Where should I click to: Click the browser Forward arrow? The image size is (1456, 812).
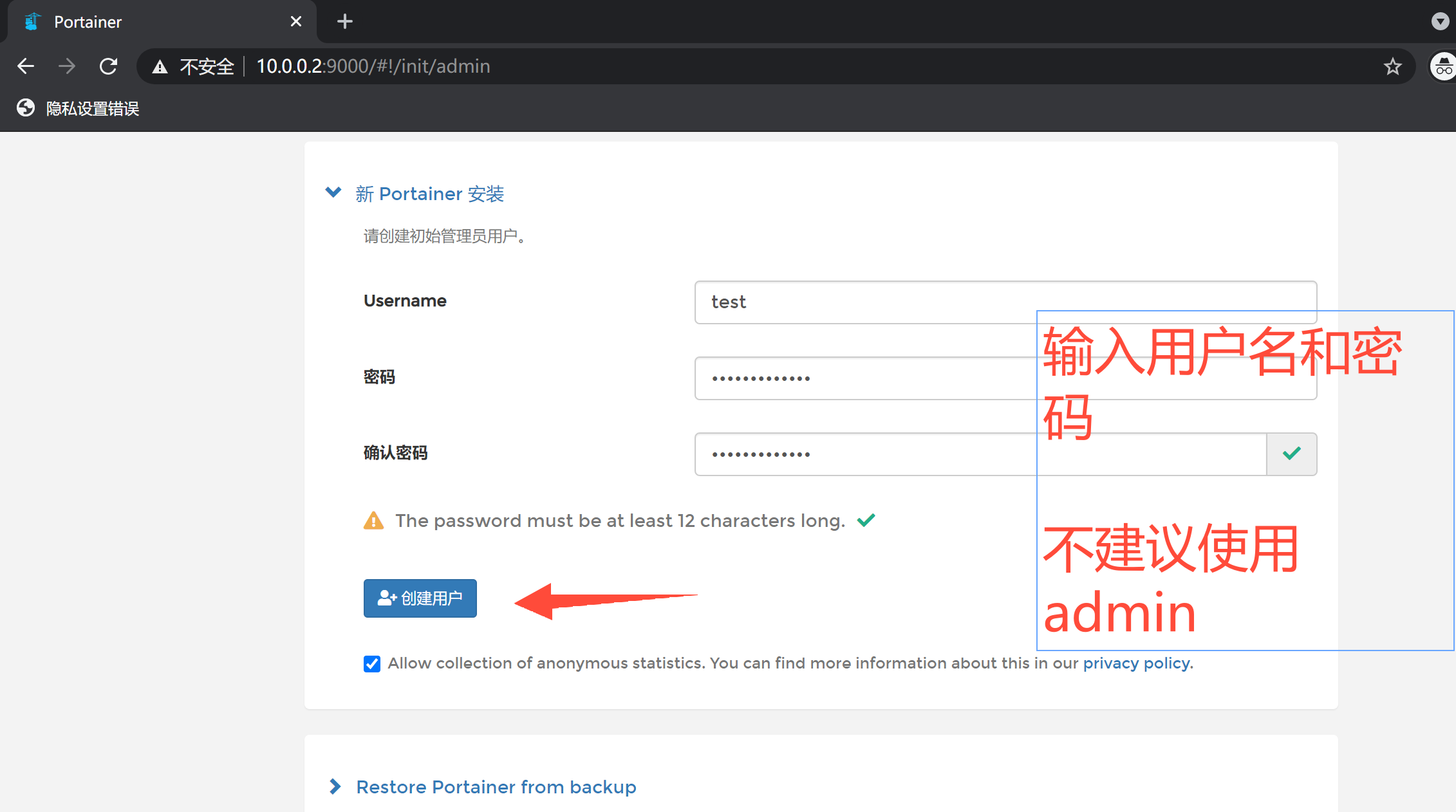[67, 66]
